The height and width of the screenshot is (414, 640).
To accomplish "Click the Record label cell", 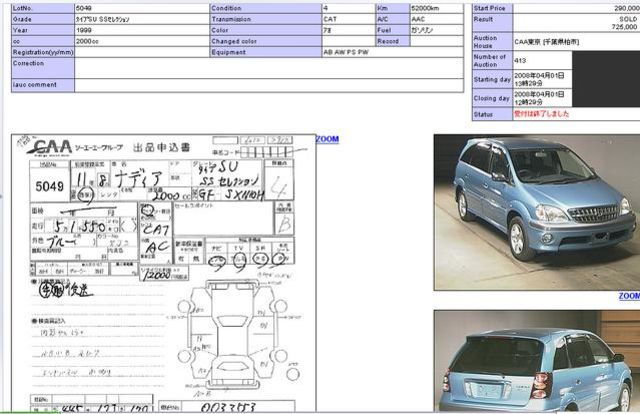I will [x=392, y=41].
